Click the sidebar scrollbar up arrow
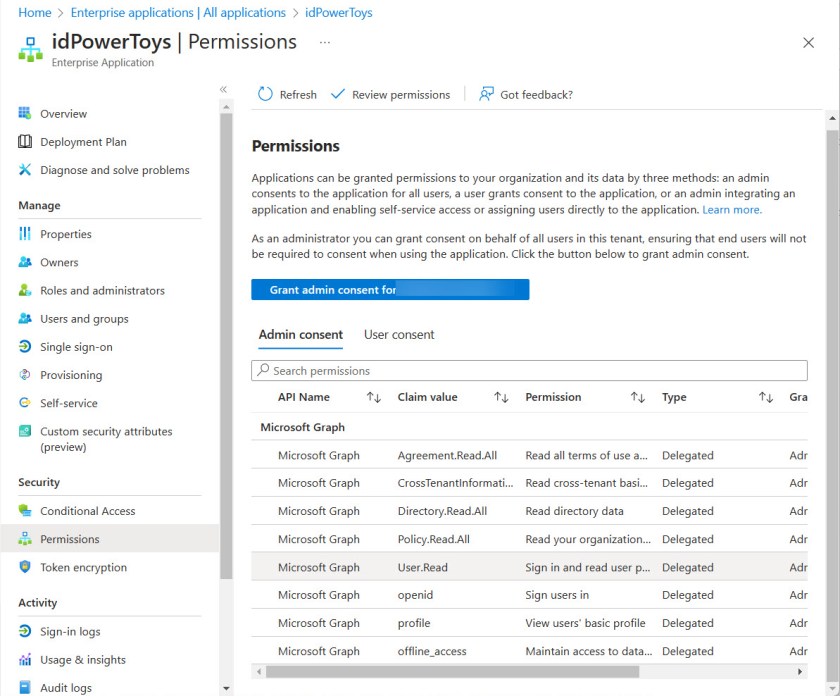Screen dimensions: 840x696 click(x=226, y=107)
